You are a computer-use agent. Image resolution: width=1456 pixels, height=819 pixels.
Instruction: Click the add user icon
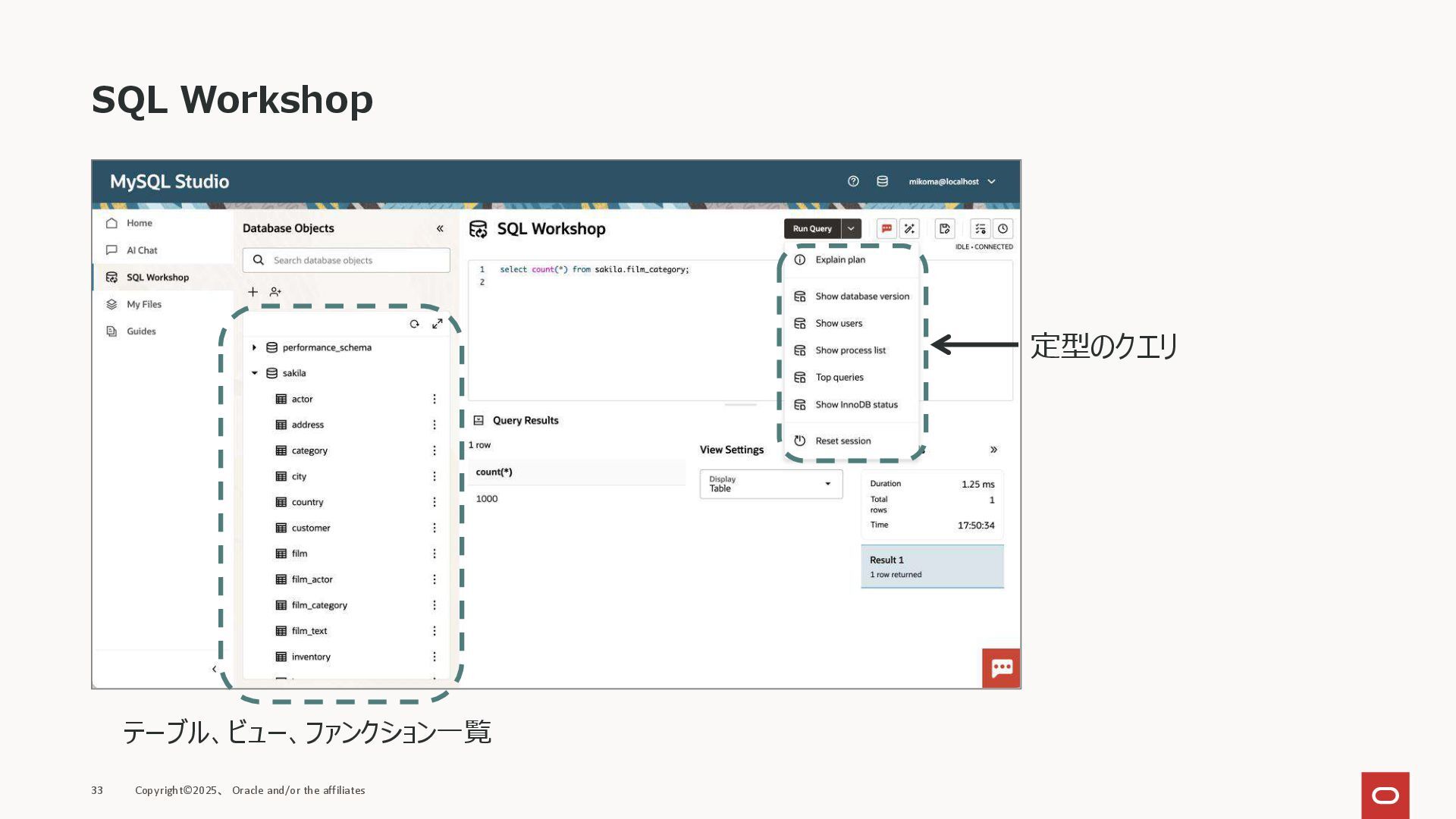click(275, 292)
